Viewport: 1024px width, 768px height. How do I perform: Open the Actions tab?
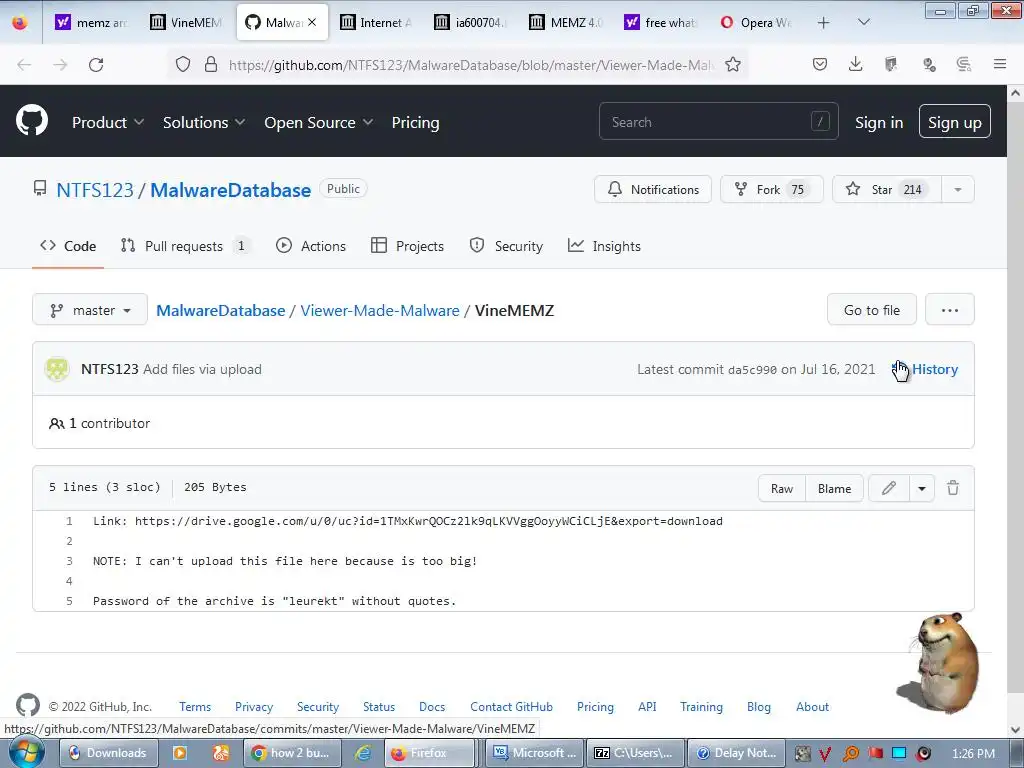pos(311,246)
